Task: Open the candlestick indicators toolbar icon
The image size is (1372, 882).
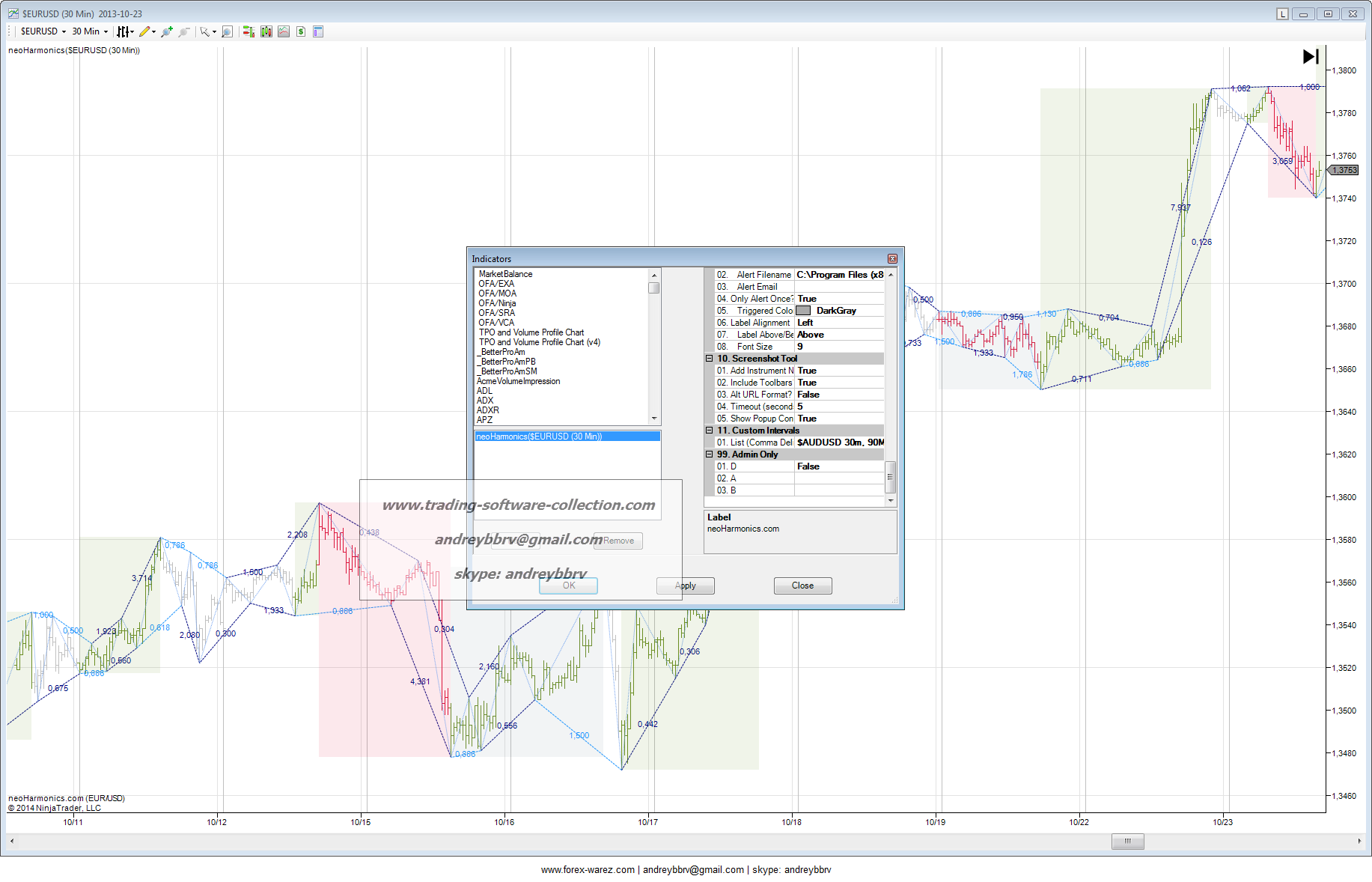Action: 266,31
